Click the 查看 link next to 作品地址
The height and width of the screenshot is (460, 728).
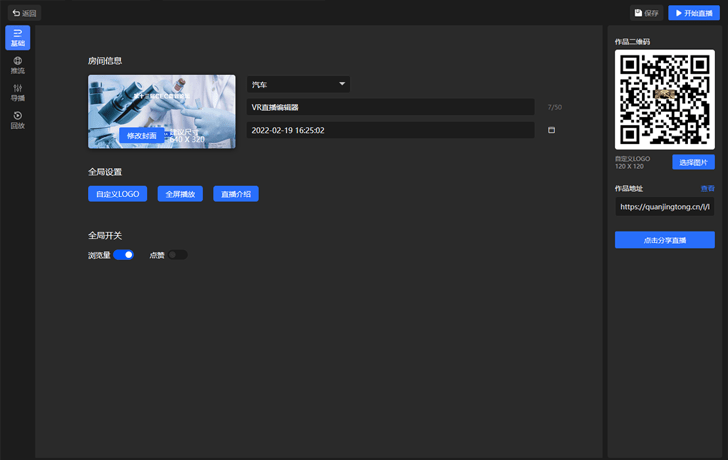coord(707,188)
